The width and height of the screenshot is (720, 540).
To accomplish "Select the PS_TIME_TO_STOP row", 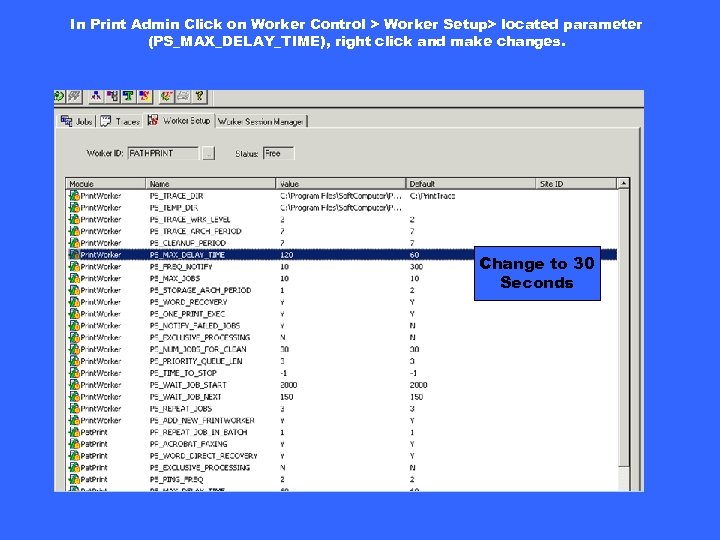I will point(342,373).
